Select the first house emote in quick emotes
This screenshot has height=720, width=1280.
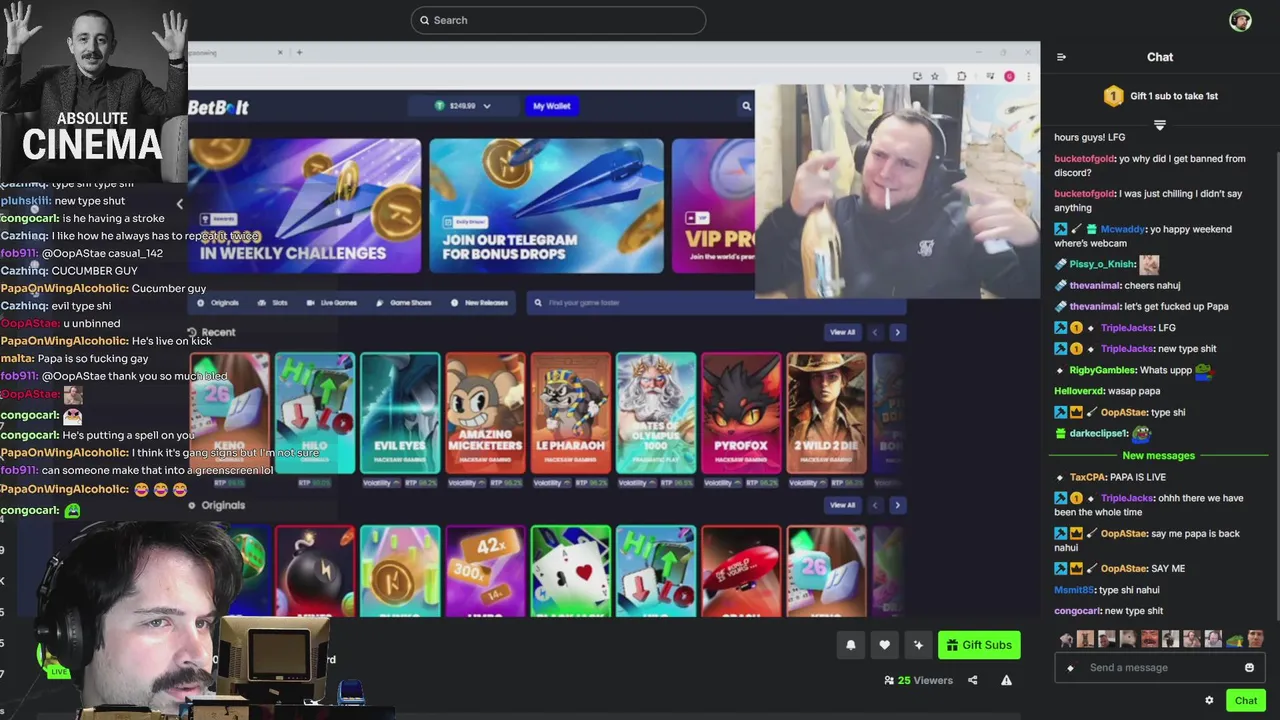[1066, 640]
